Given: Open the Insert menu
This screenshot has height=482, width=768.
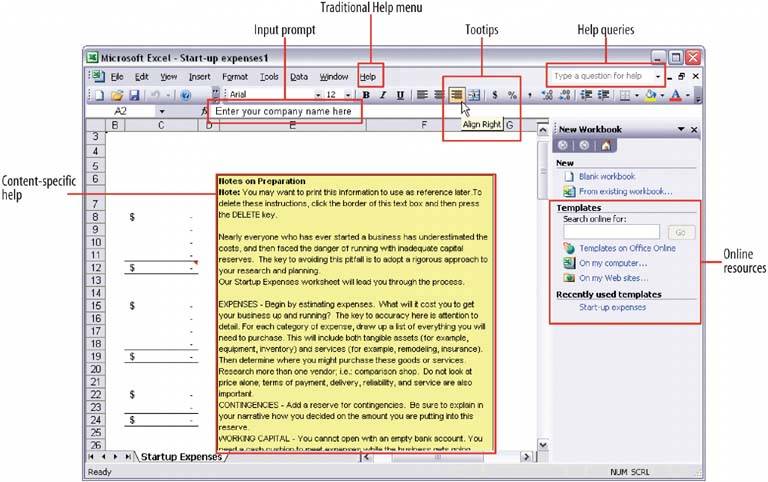Looking at the screenshot, I should pyautogui.click(x=199, y=77).
